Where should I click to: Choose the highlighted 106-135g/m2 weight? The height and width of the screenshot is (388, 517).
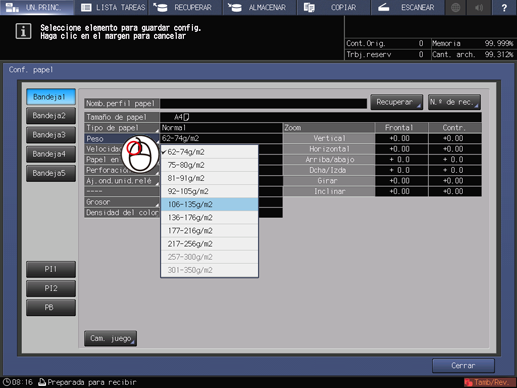click(x=209, y=204)
